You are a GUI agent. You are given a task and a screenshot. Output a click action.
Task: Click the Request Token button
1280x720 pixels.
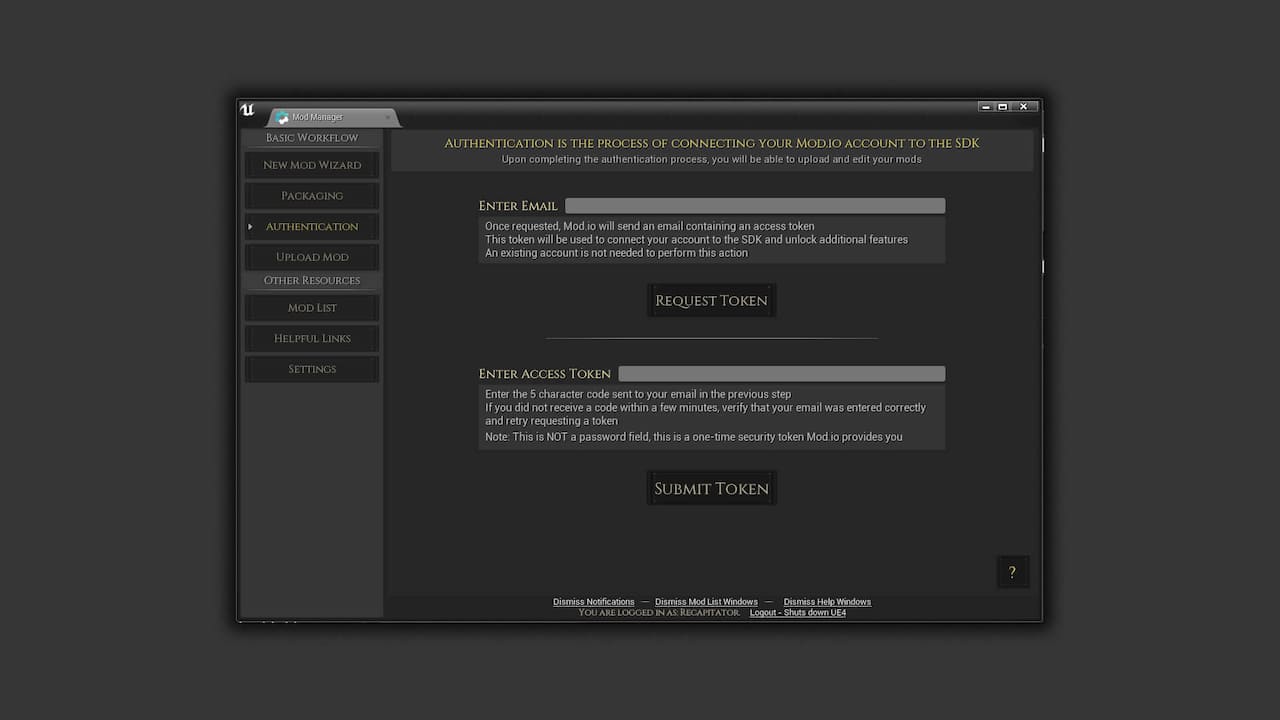(711, 300)
